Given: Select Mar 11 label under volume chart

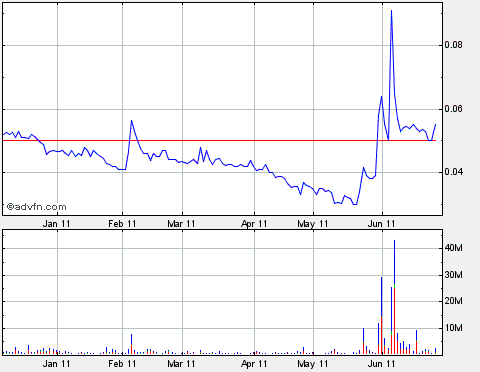Looking at the screenshot, I should coord(181,364).
